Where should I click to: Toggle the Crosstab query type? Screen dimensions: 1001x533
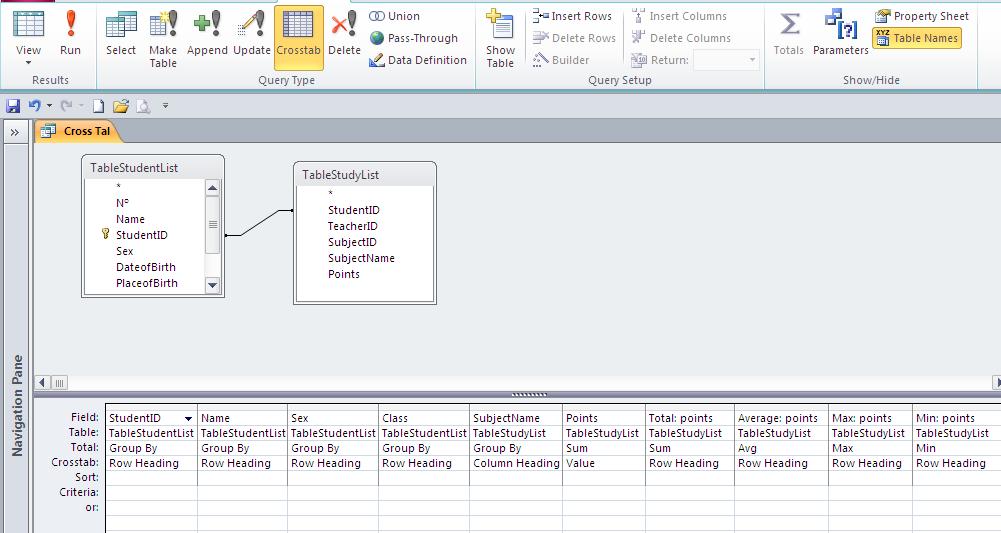point(299,37)
